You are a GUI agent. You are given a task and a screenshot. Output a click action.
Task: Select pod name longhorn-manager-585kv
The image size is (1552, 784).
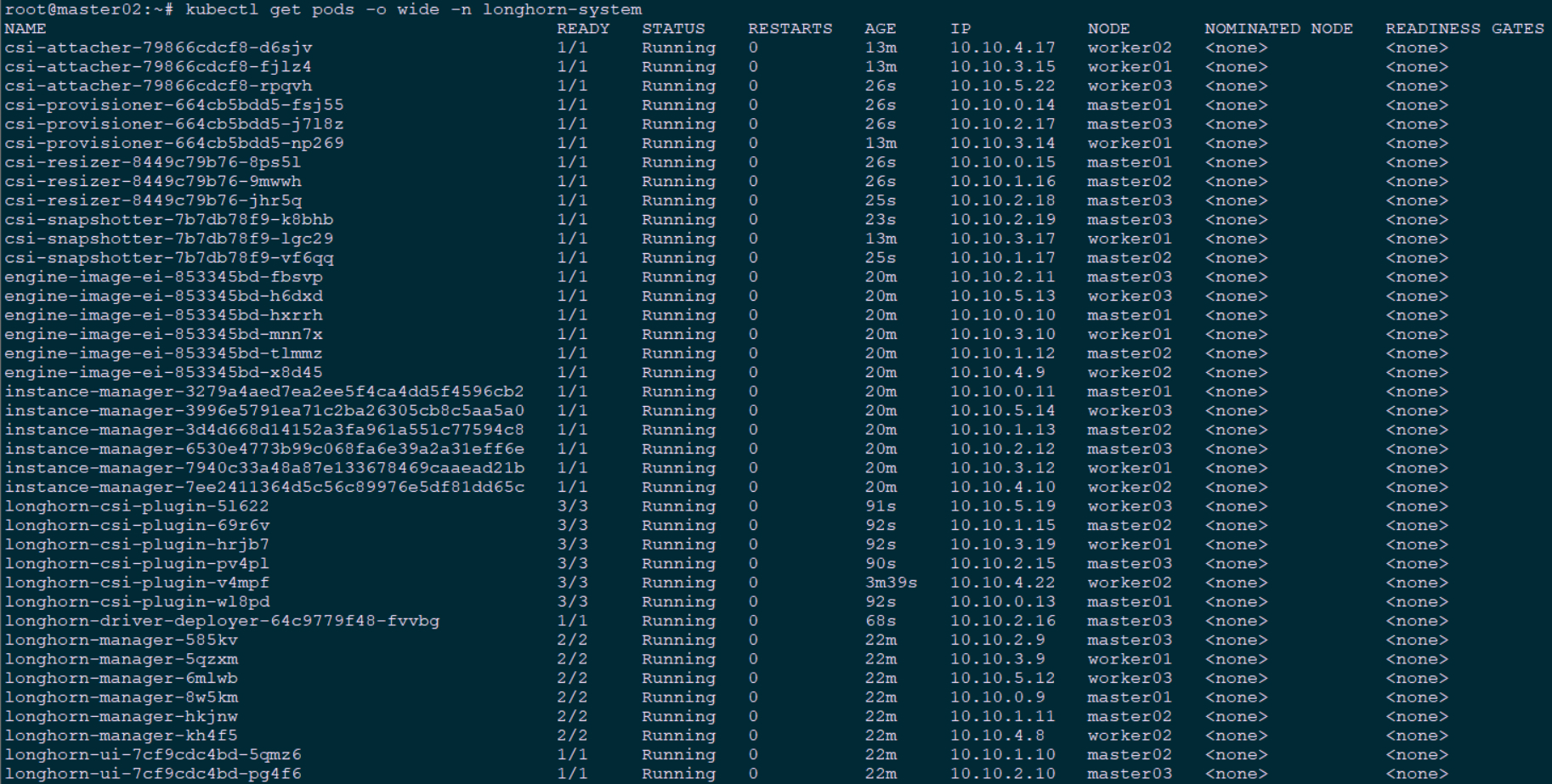(122, 640)
